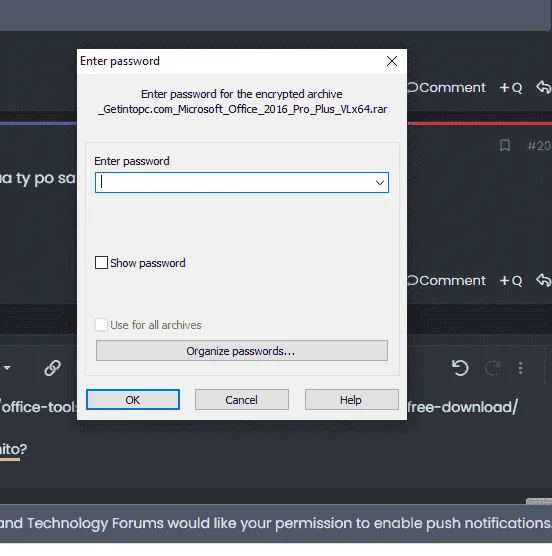Click the lower Comment link in forum
Image resolution: width=552 pixels, height=556 pixels.
446,280
